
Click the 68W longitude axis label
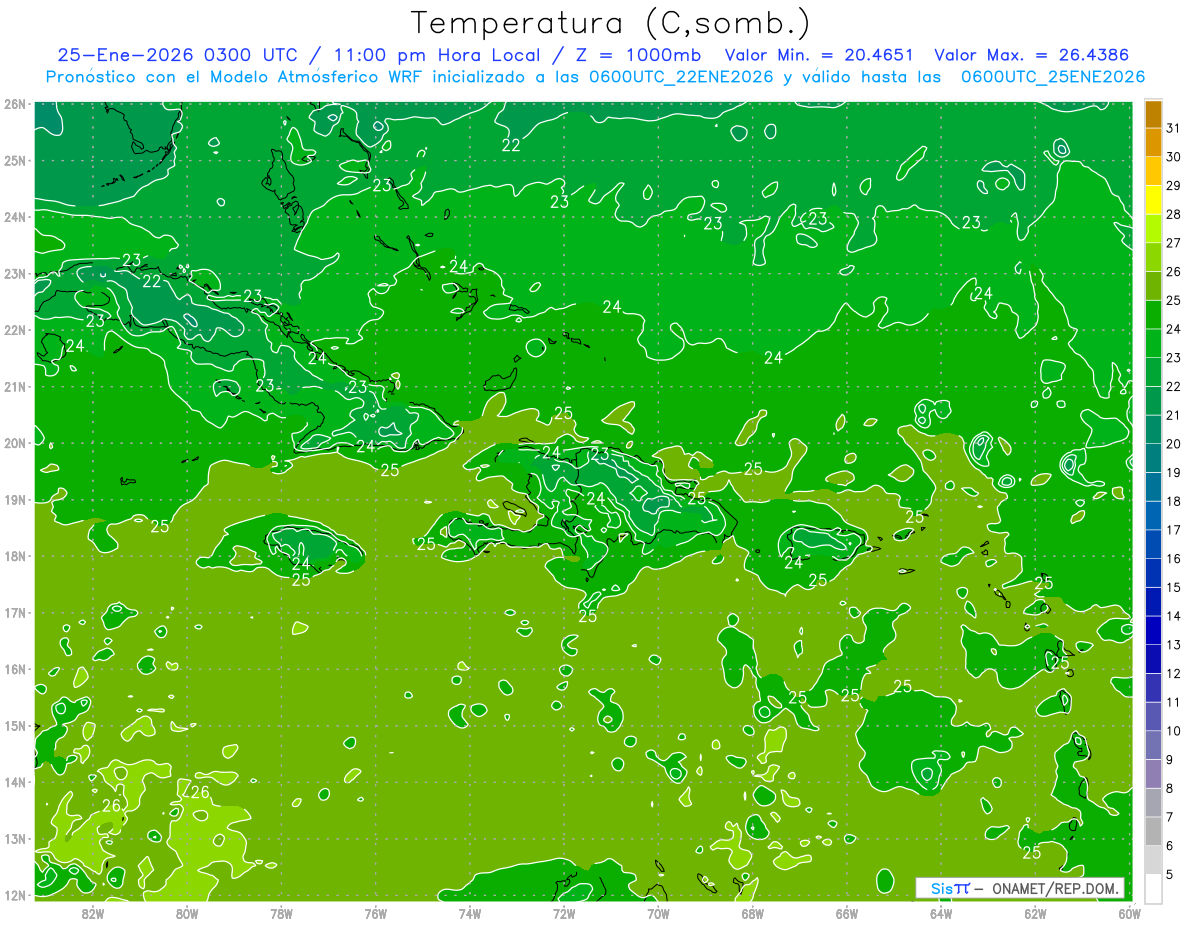point(752,913)
